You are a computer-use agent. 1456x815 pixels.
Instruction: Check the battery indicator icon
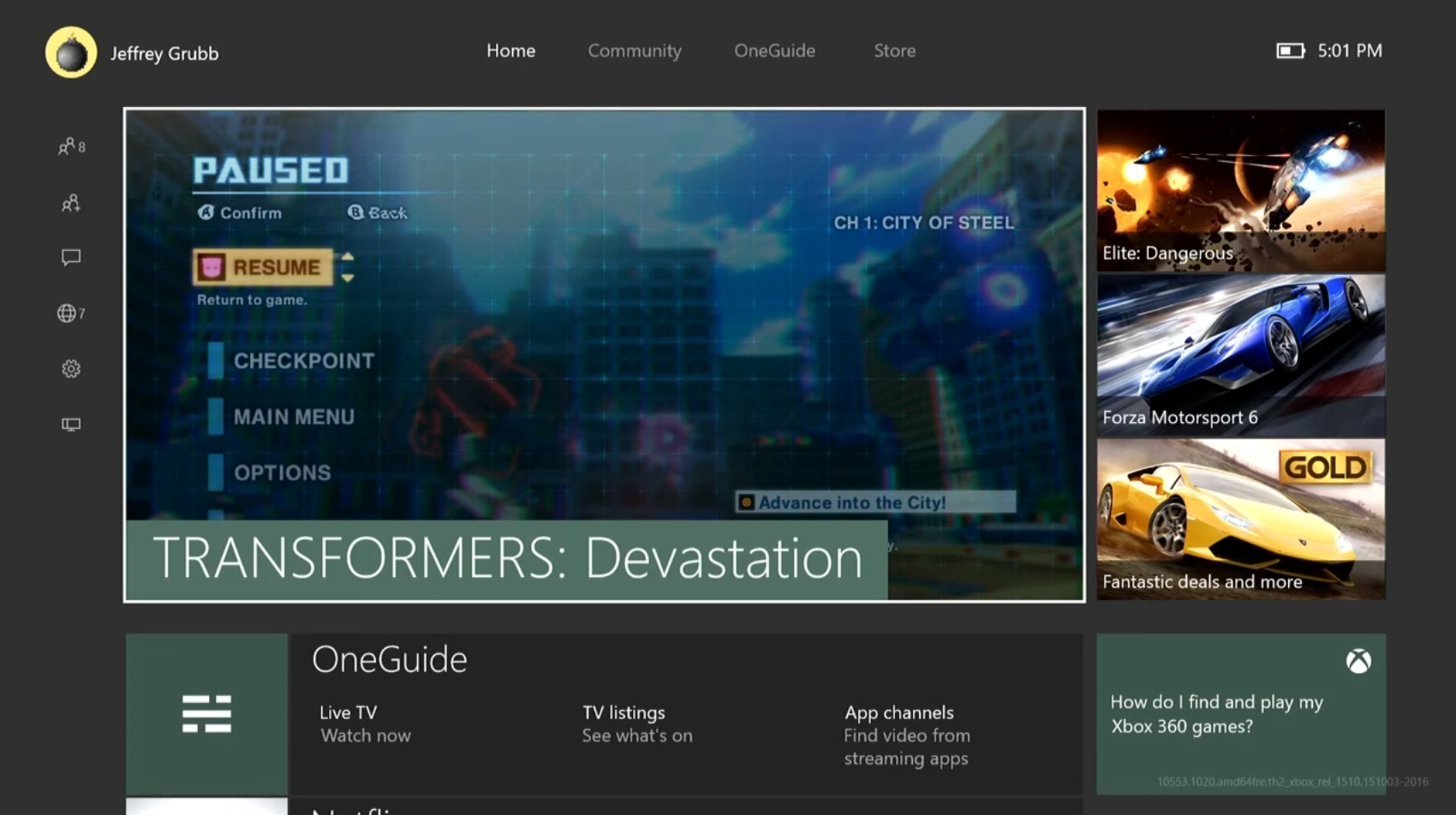(1290, 51)
